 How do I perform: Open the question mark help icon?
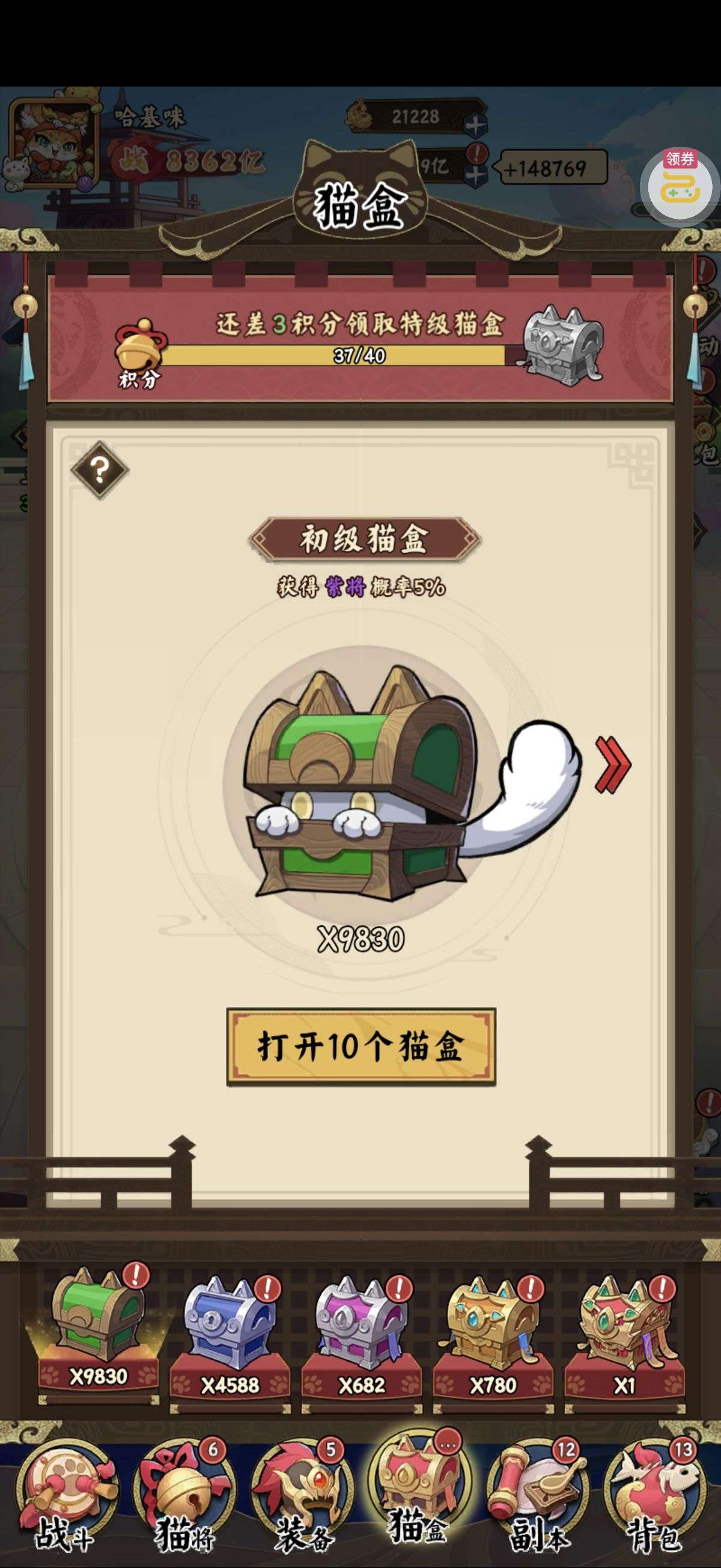coord(100,470)
